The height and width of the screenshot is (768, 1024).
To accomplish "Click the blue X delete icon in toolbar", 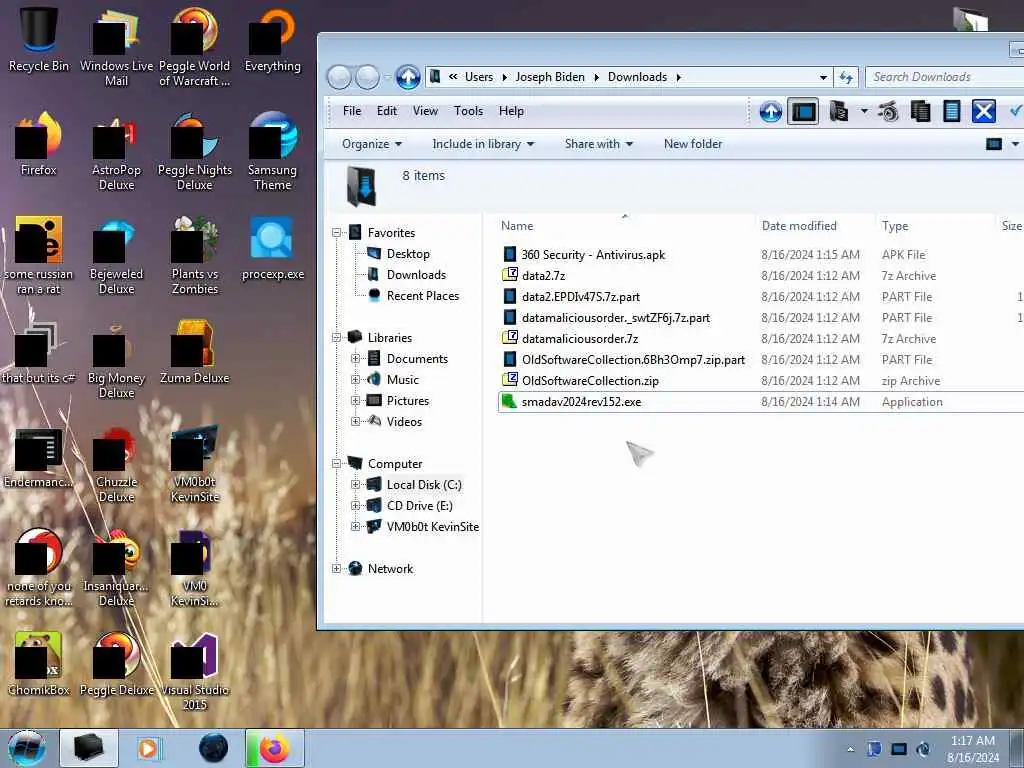I will click(984, 112).
